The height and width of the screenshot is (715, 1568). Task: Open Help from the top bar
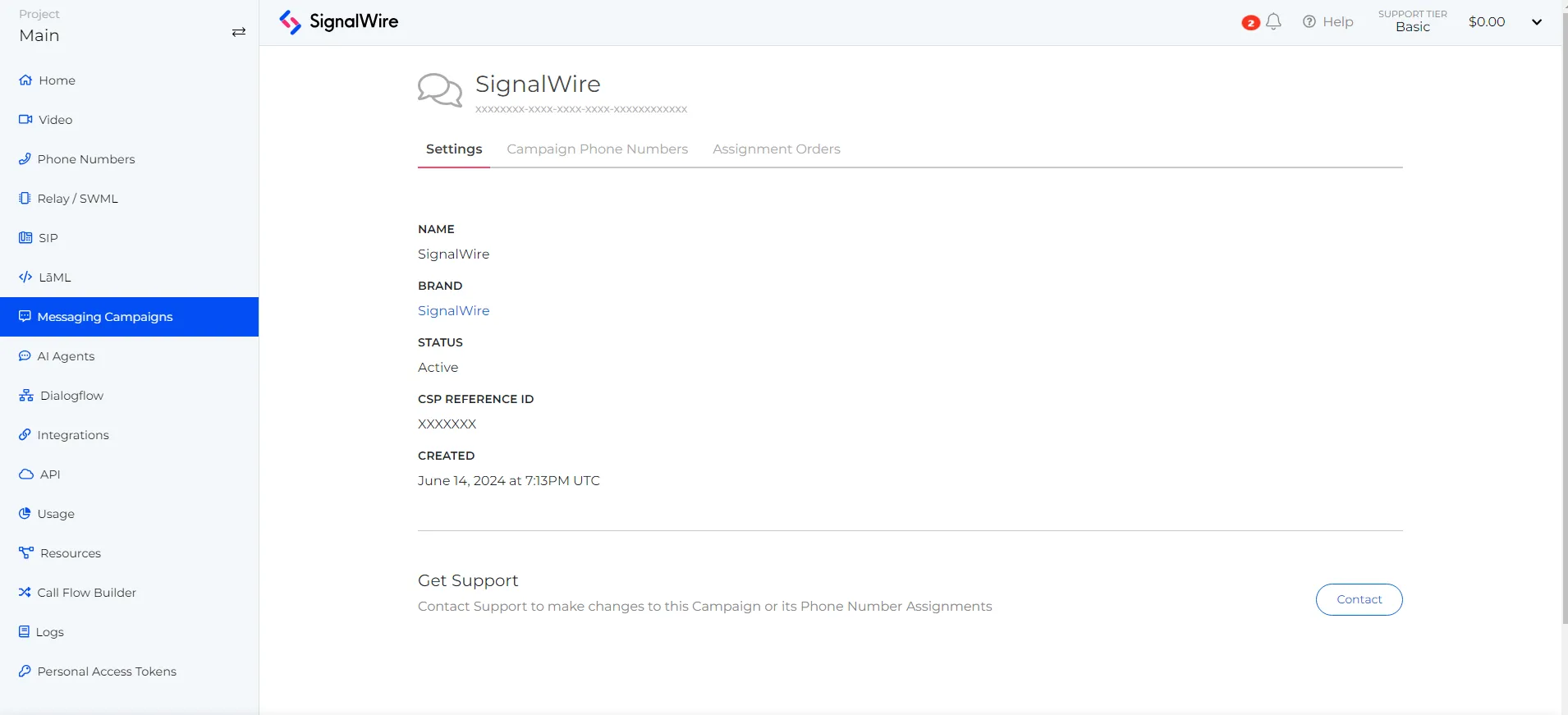(x=1327, y=22)
